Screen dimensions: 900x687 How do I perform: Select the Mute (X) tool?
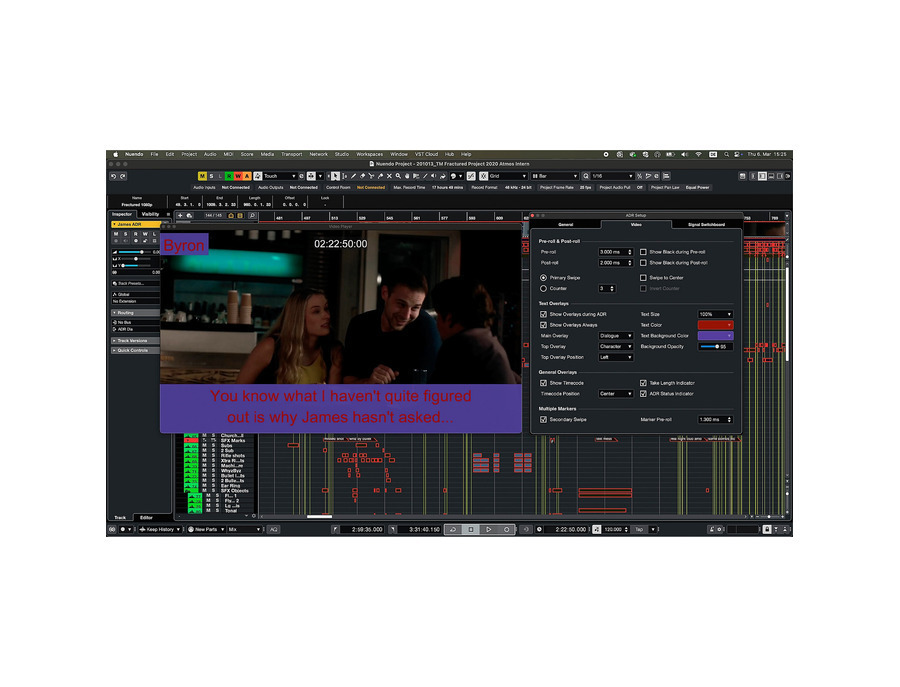389,176
